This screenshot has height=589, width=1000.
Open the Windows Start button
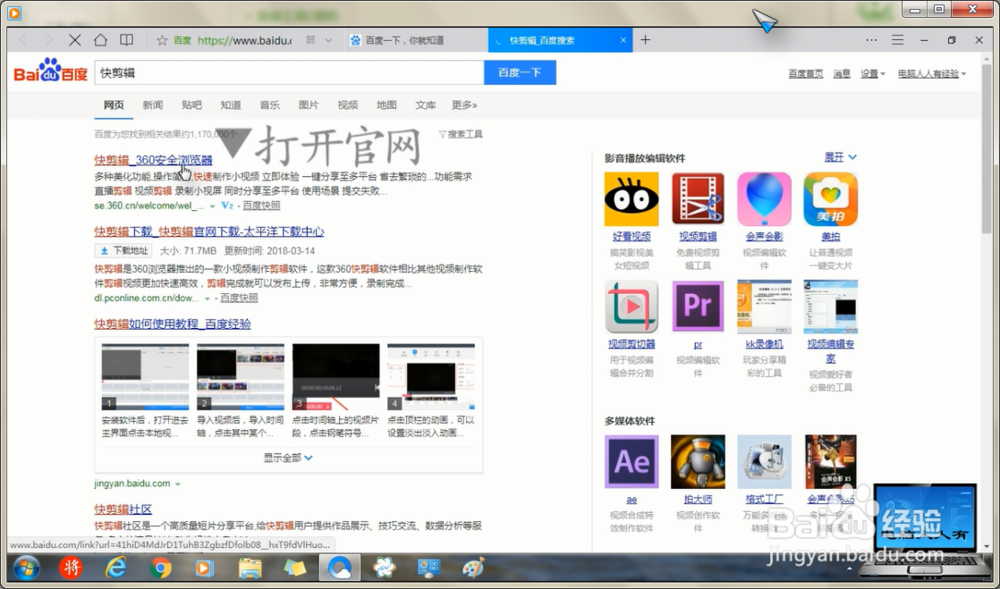tap(26, 567)
